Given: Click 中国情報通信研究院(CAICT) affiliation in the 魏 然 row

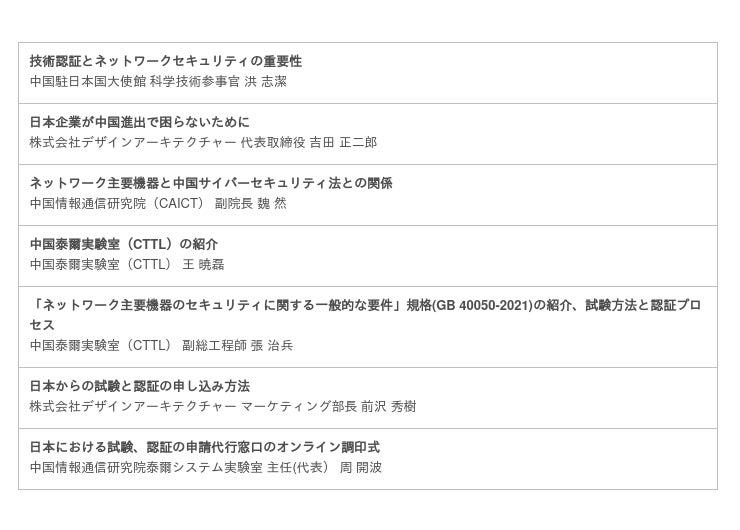Looking at the screenshot, I should [x=117, y=204].
